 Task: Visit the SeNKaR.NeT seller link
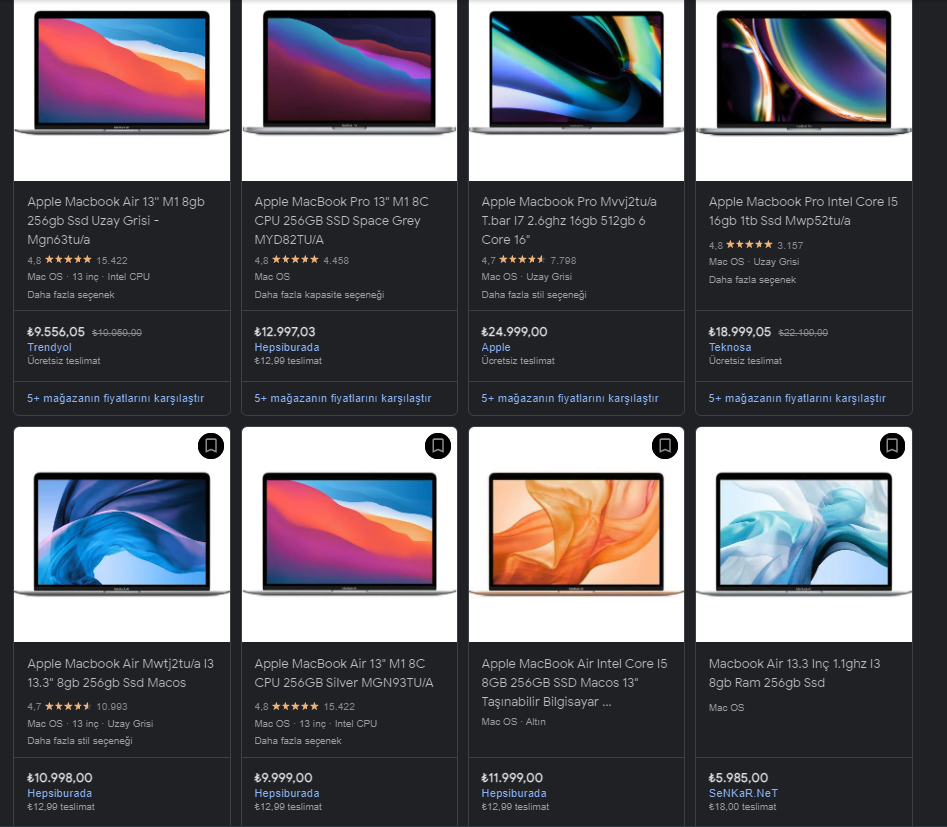(x=743, y=793)
